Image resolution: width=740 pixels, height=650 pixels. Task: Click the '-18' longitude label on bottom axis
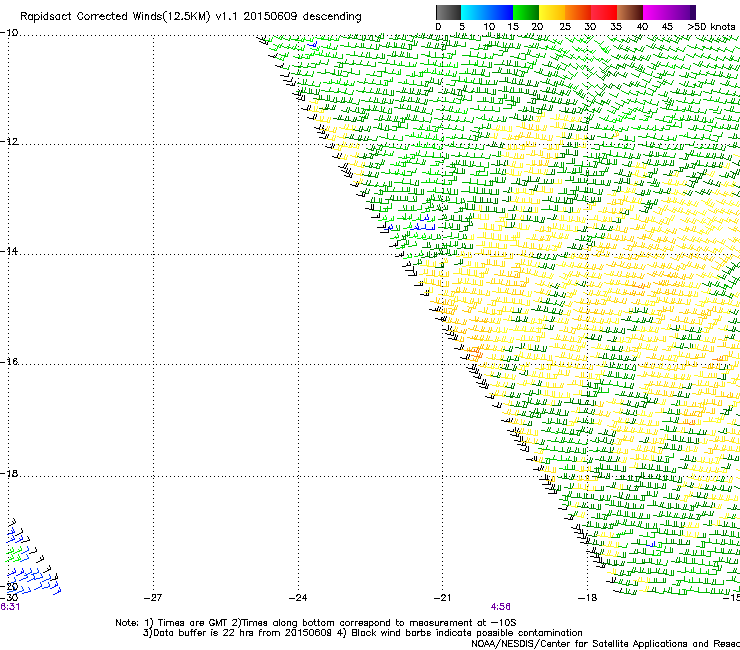point(588,598)
